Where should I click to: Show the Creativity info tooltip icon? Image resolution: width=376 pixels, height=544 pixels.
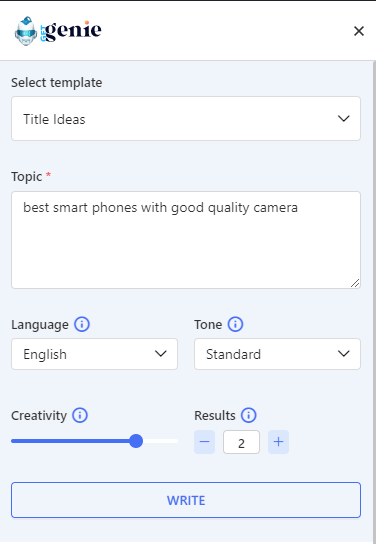(80, 415)
